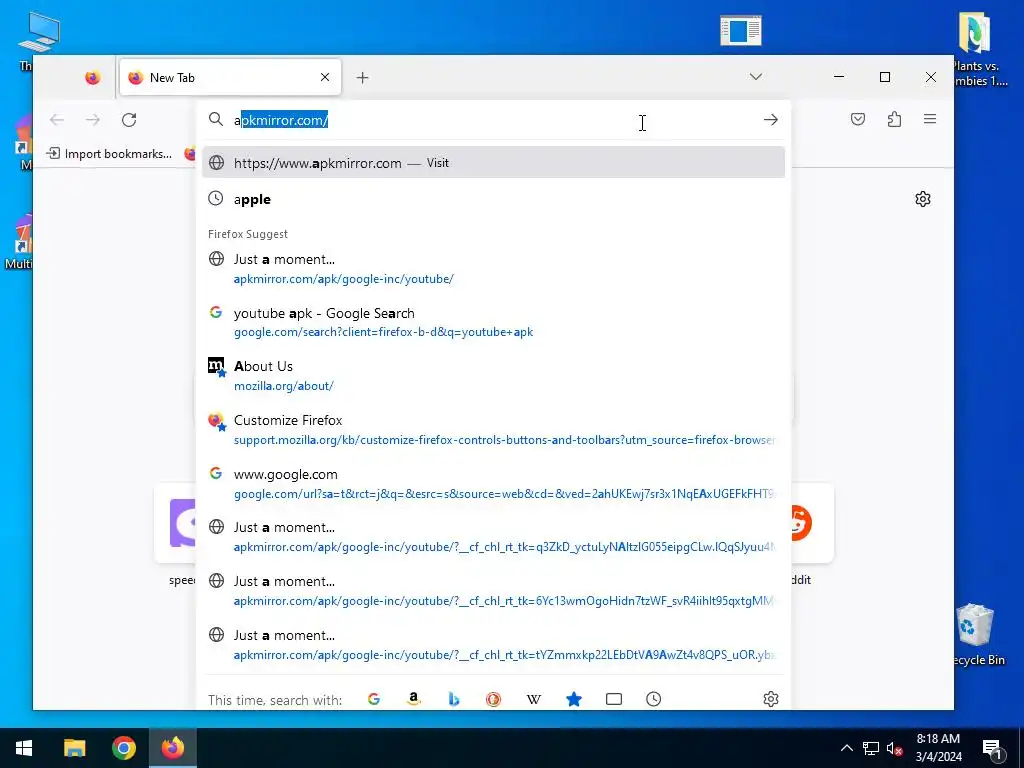The width and height of the screenshot is (1024, 768).
Task: Go back to the previous page
Action: pos(57,120)
